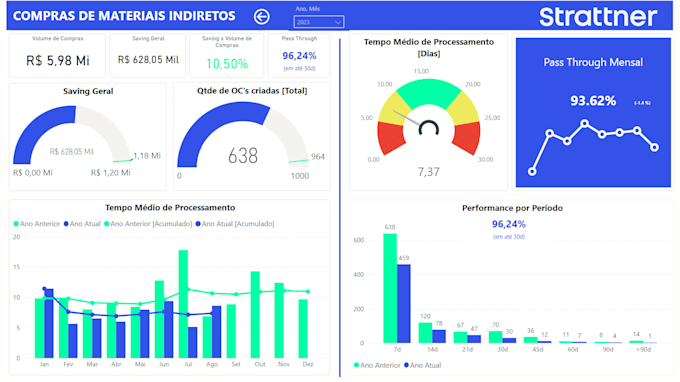The height and width of the screenshot is (382, 680).
Task: Select the Saving Geral R$ 628,05 Mil card
Action: (x=148, y=56)
